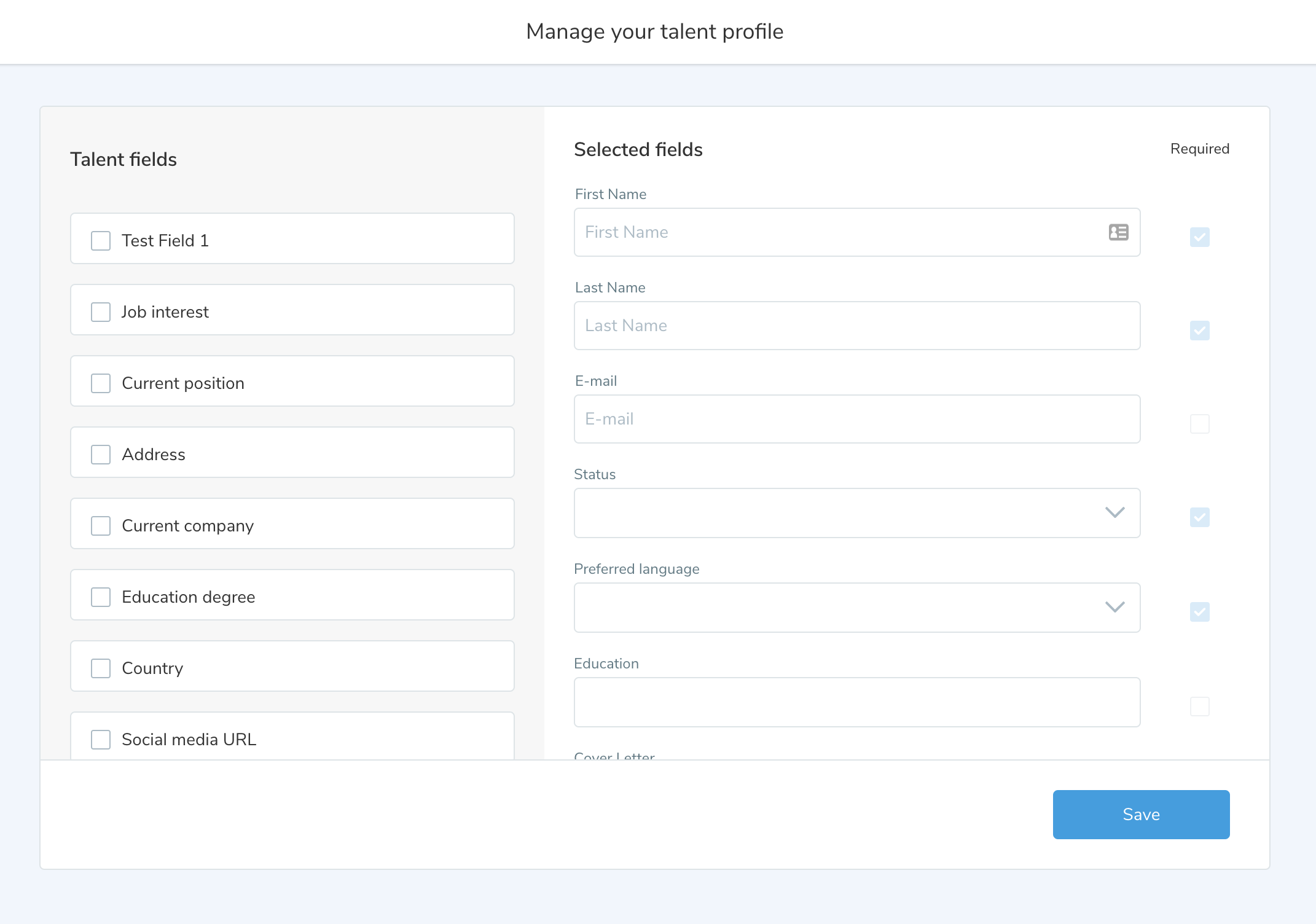Mark E-mail as a required field
The width and height of the screenshot is (1316, 924).
click(1199, 424)
